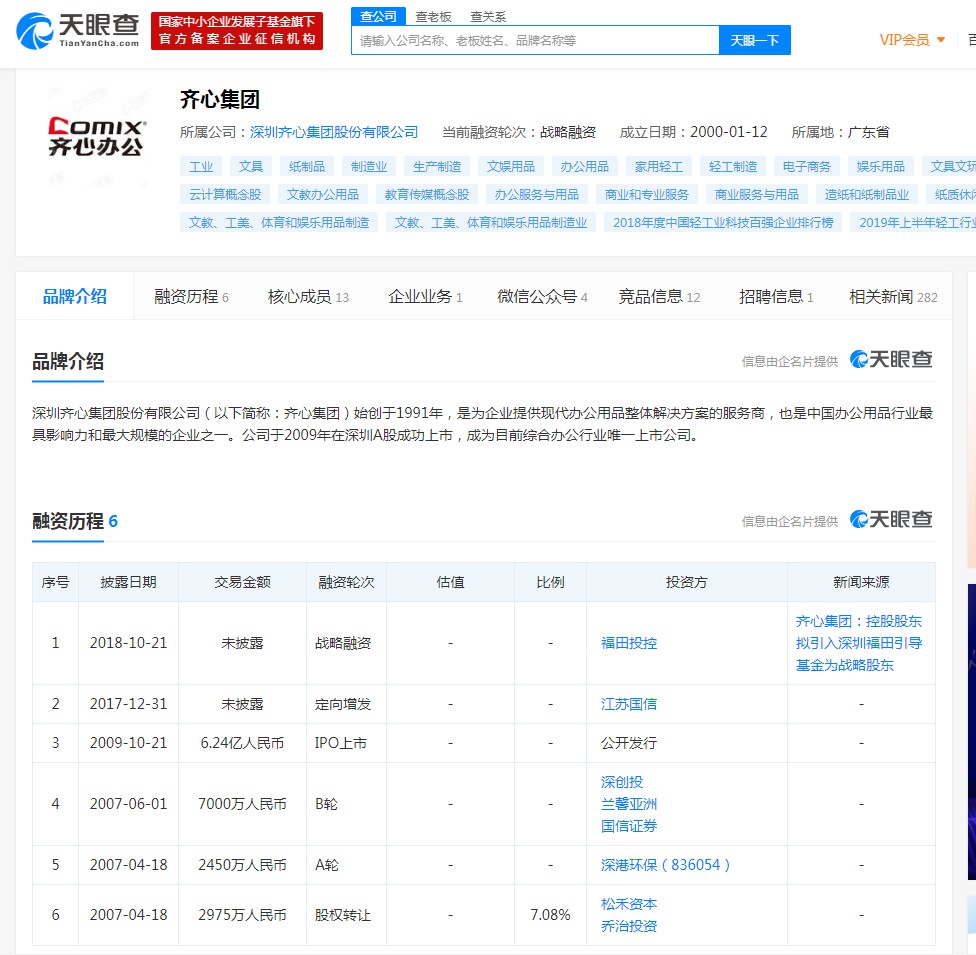Click the 成立日期 2000-01-12 text
This screenshot has width=976, height=955.
[x=693, y=132]
